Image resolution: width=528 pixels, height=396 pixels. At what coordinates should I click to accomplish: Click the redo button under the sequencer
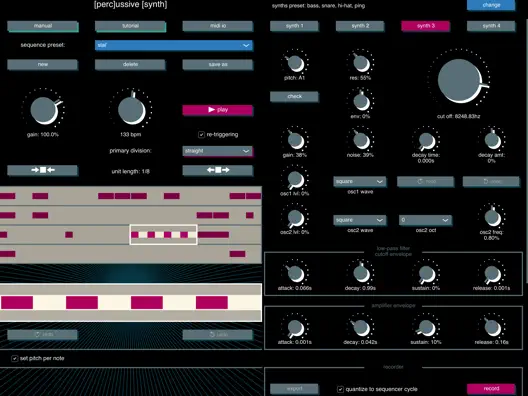click(42, 334)
